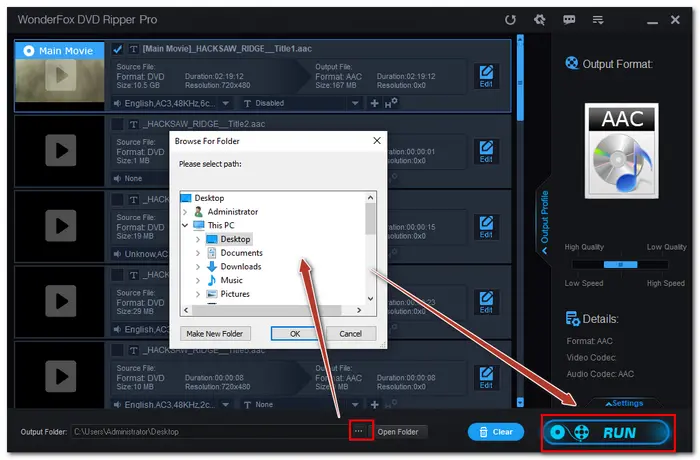Open the Disabled subtitle dropdown in Title1
Viewport: 700px width, 460px height.
355,104
